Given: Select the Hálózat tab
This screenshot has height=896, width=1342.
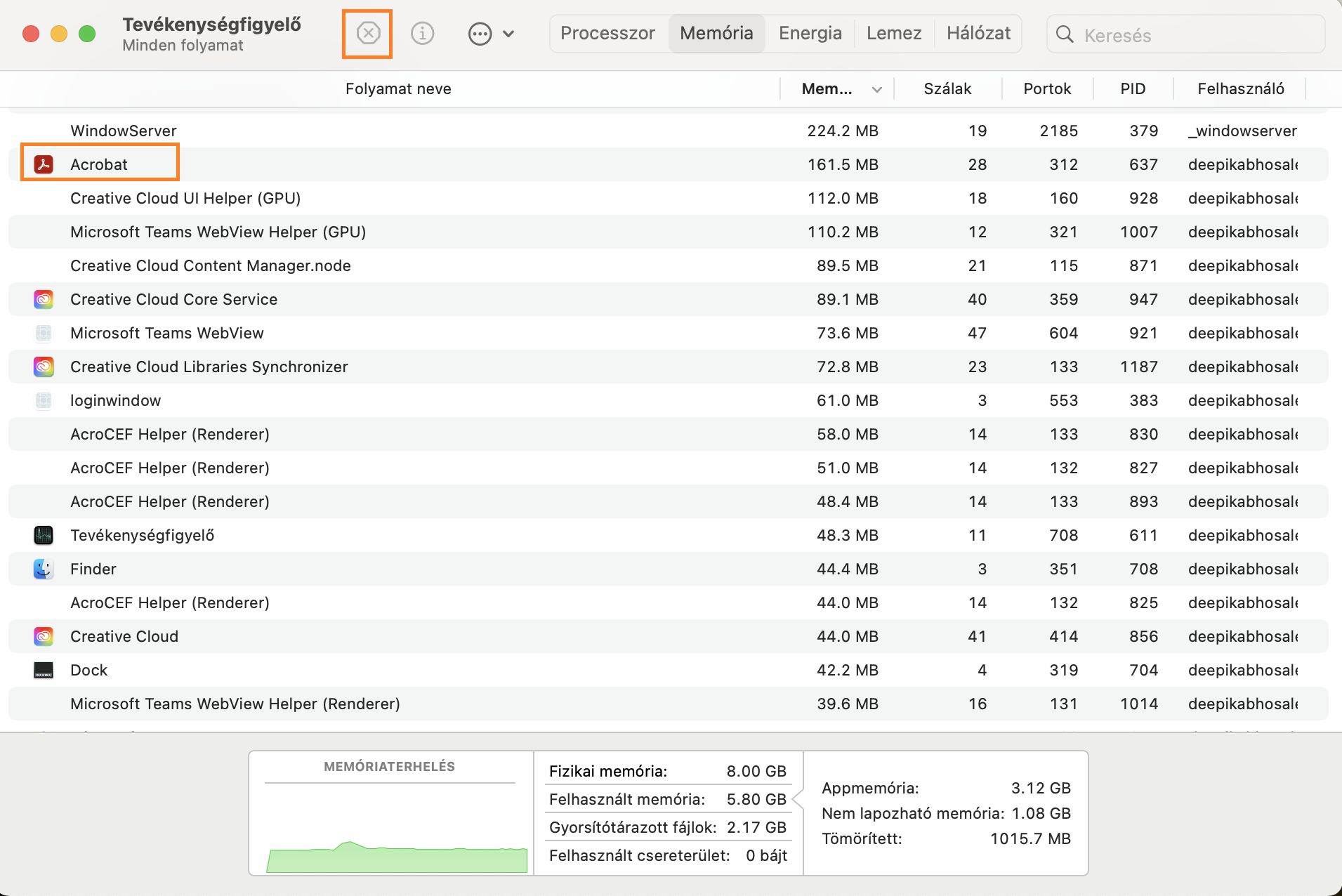Looking at the screenshot, I should pos(978,33).
